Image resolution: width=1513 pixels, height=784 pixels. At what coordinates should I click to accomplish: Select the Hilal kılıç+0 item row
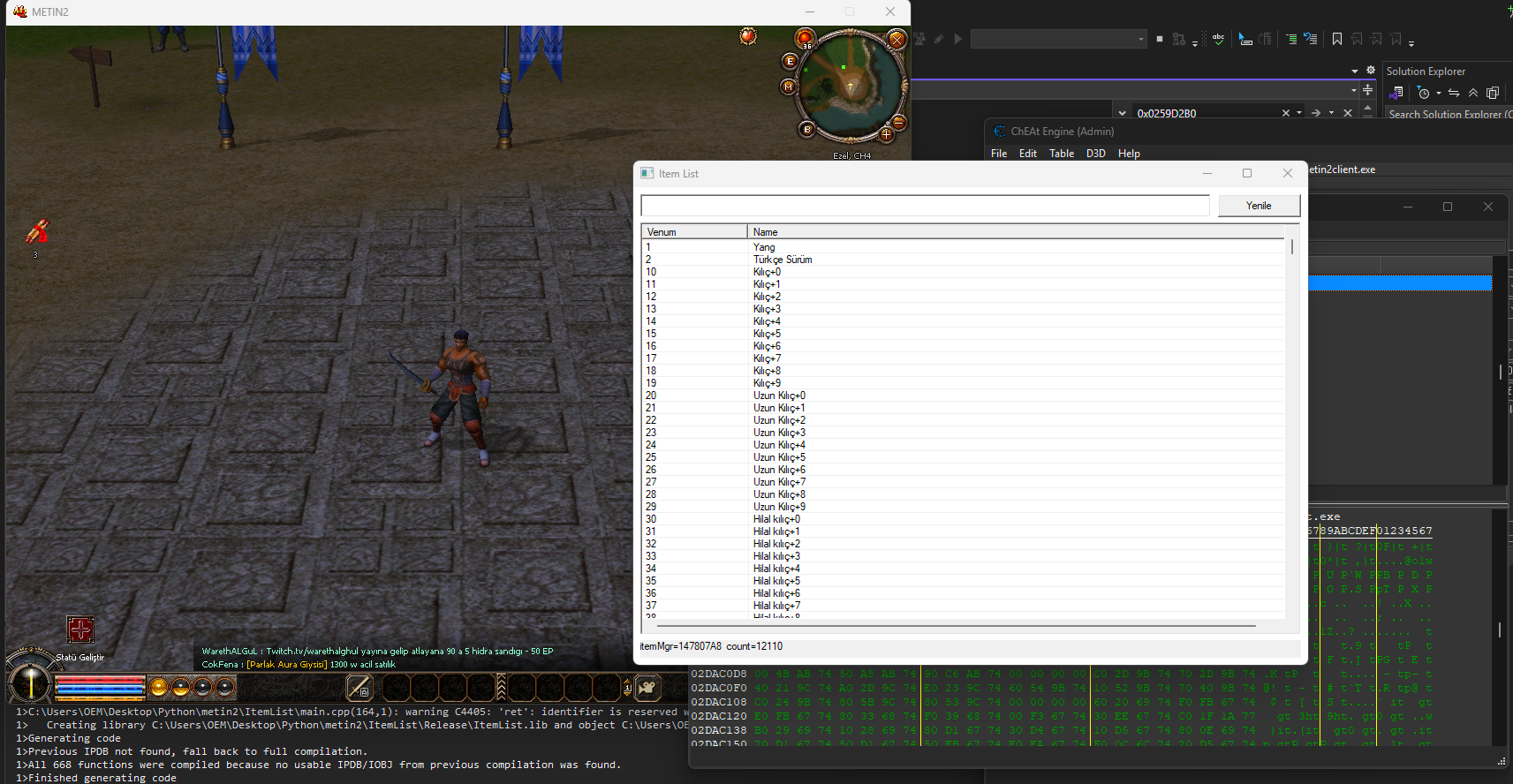[x=963, y=519]
